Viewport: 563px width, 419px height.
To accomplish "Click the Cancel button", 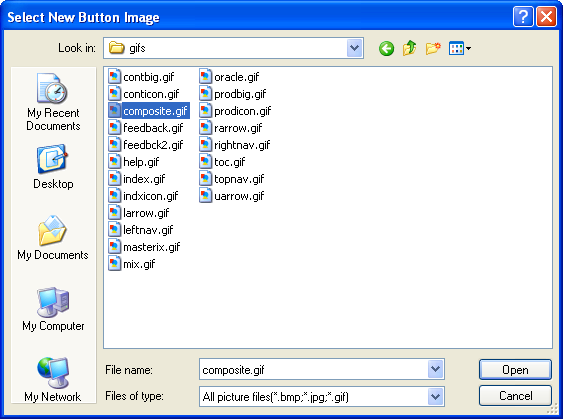I will (x=515, y=396).
